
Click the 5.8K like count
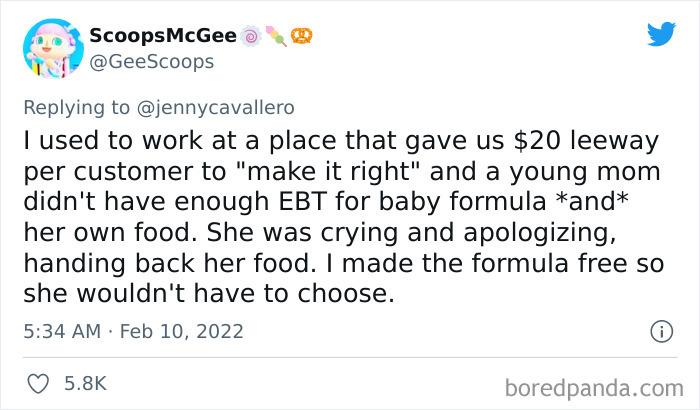(86, 383)
